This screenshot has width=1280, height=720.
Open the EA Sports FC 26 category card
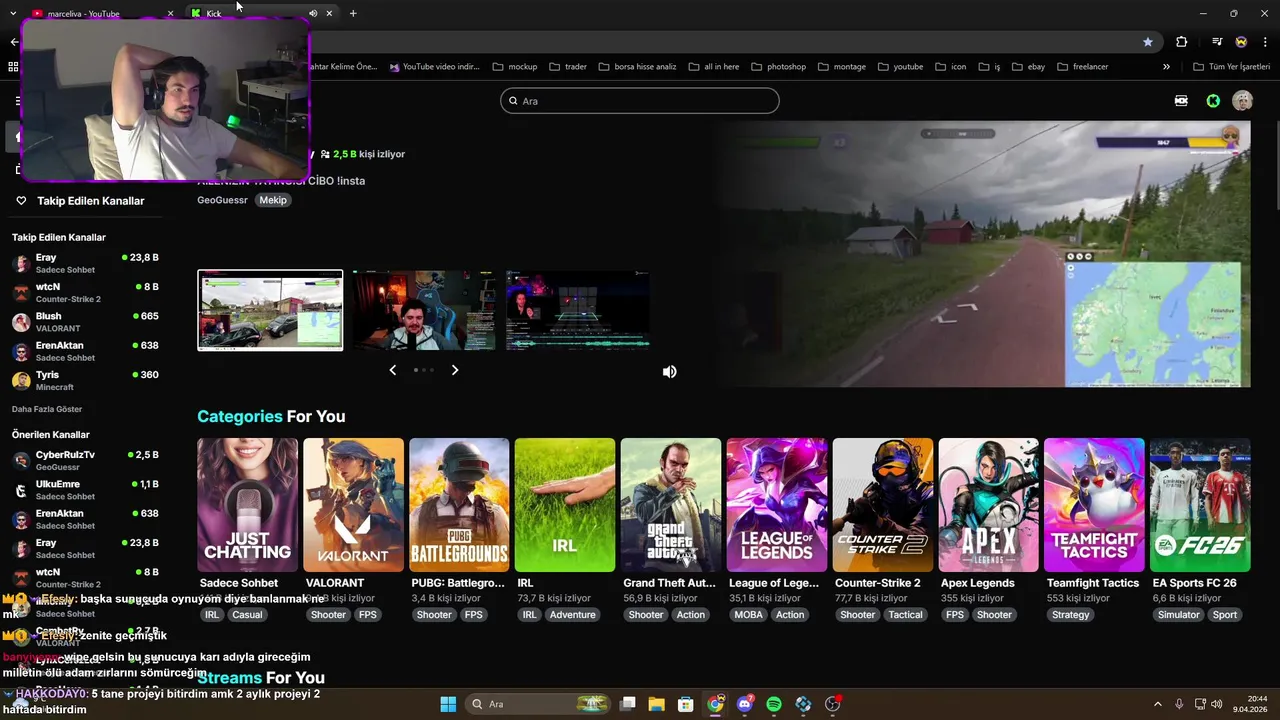[1200, 505]
